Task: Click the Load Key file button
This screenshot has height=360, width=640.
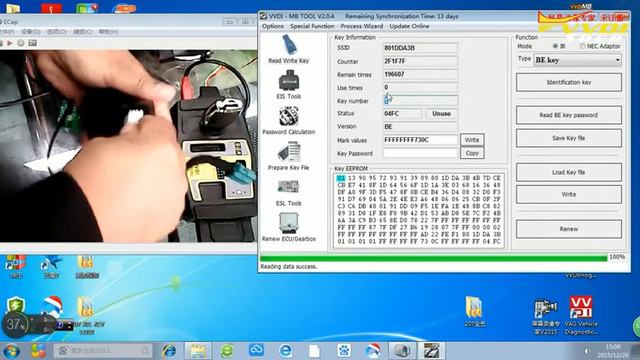Action: click(569, 172)
